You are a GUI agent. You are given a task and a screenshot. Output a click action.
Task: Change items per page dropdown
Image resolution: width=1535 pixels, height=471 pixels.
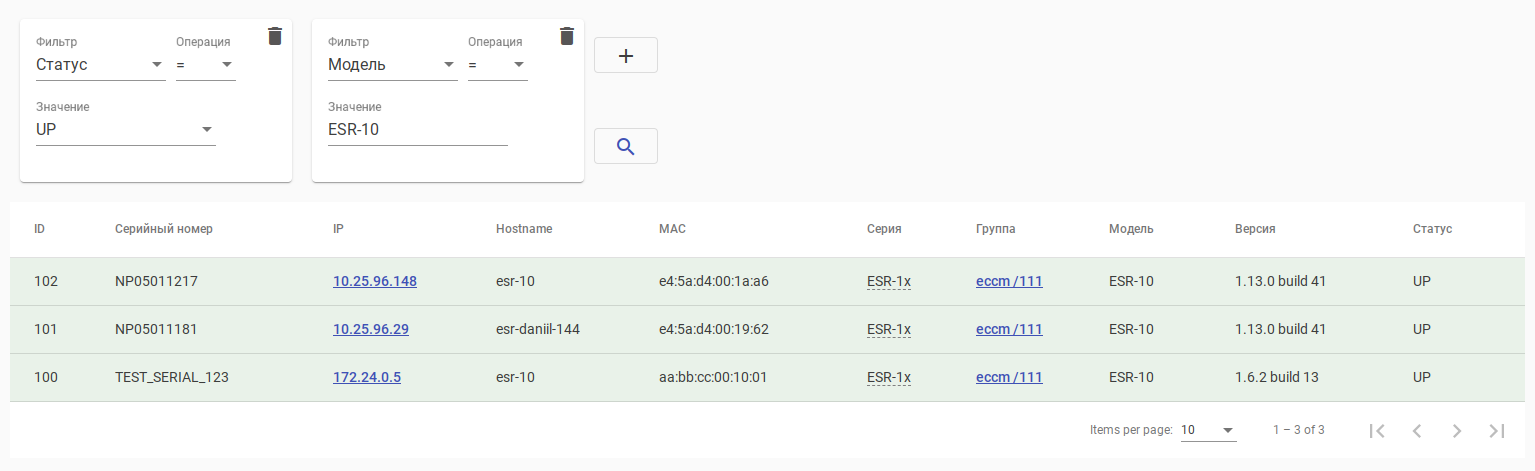1208,430
